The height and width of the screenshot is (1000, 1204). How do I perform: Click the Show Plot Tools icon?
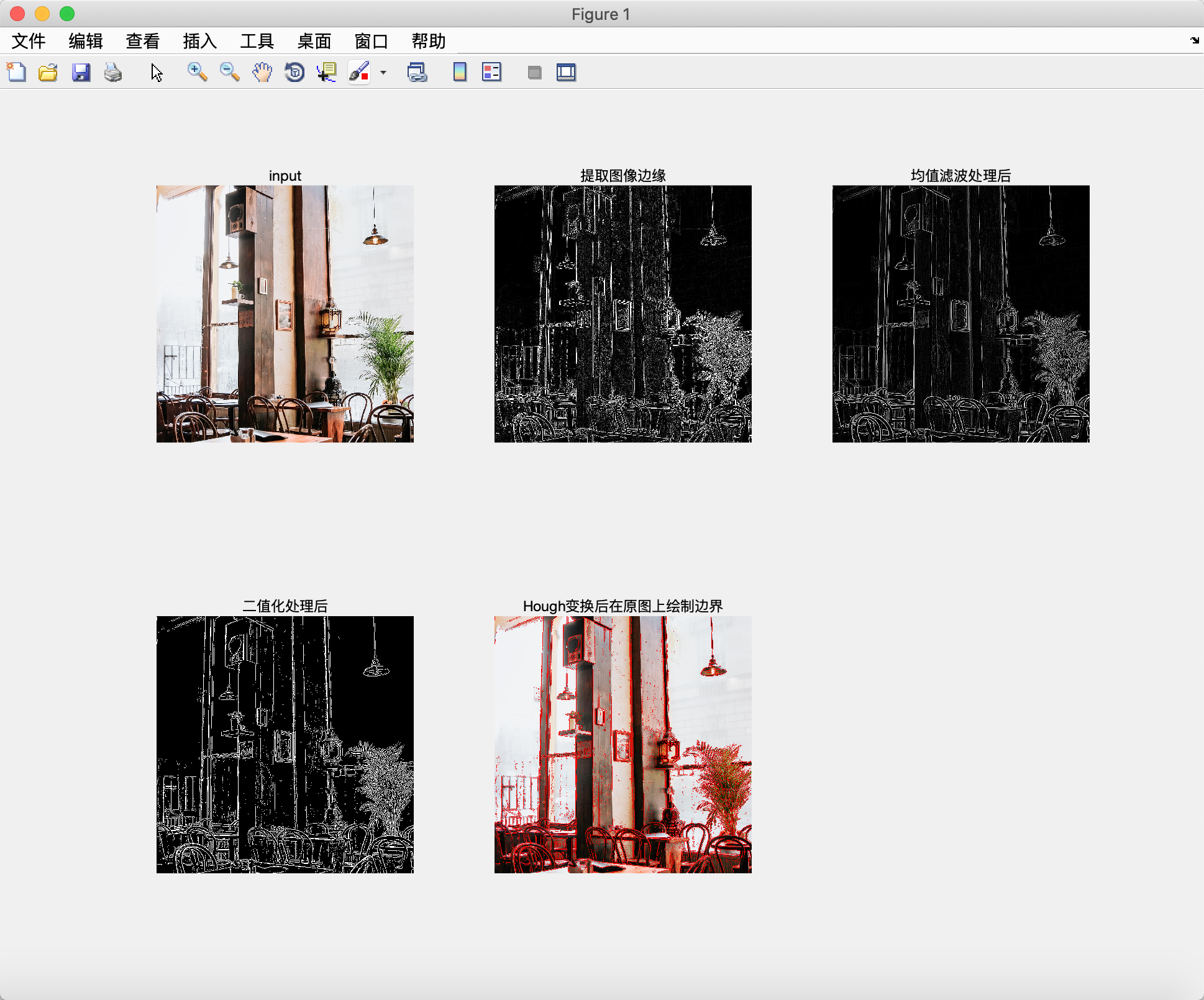tap(566, 73)
